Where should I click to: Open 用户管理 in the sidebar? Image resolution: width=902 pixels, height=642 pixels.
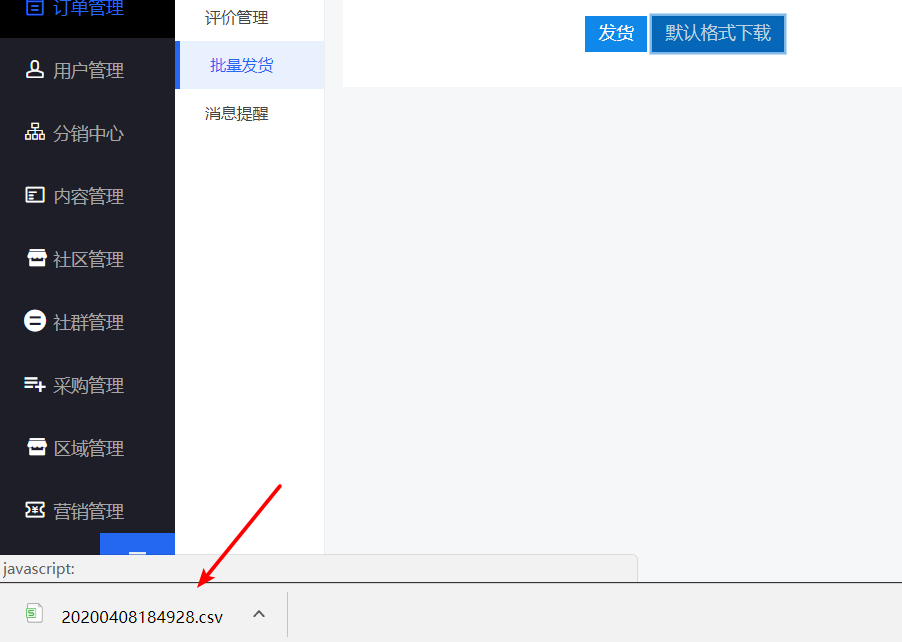89,70
